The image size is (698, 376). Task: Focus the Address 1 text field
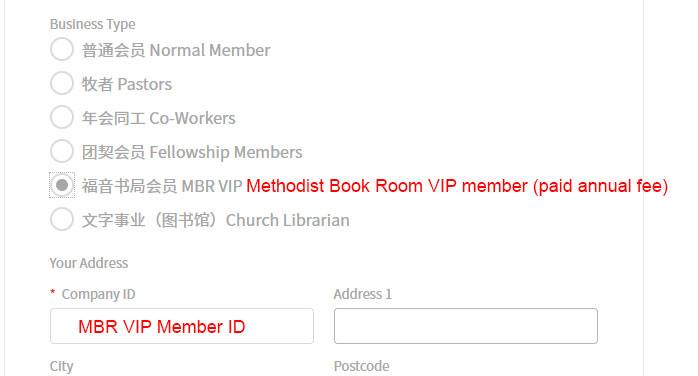tap(466, 326)
